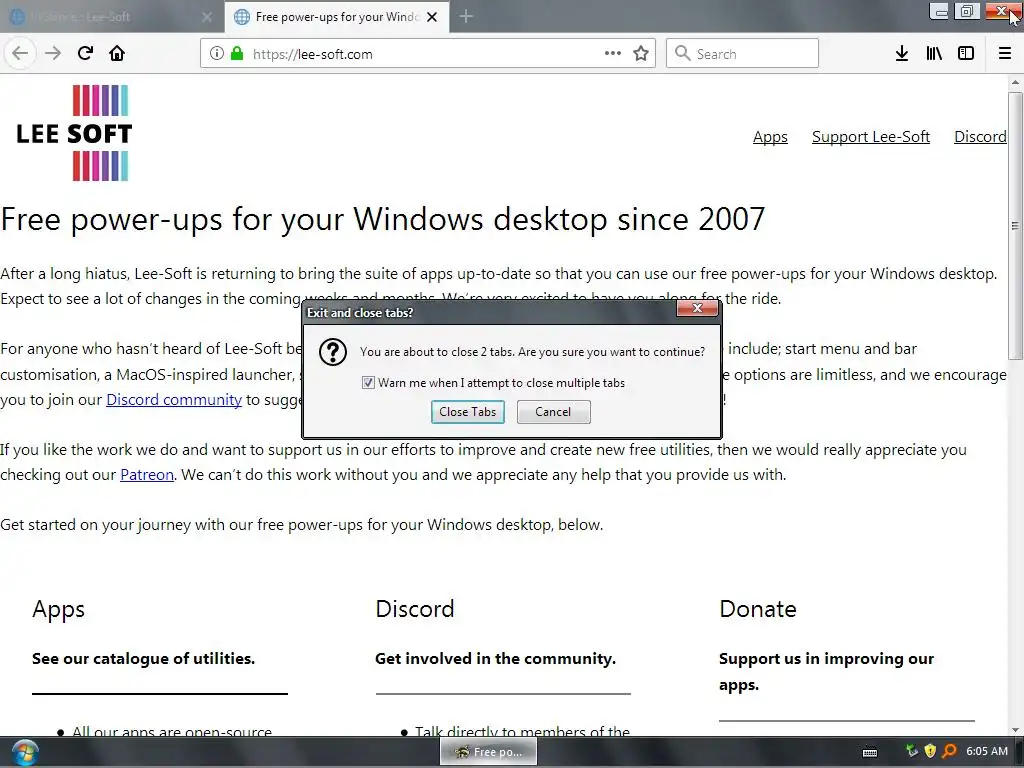
Task: Click the scrollbar up arrow
Action: click(x=1015, y=82)
